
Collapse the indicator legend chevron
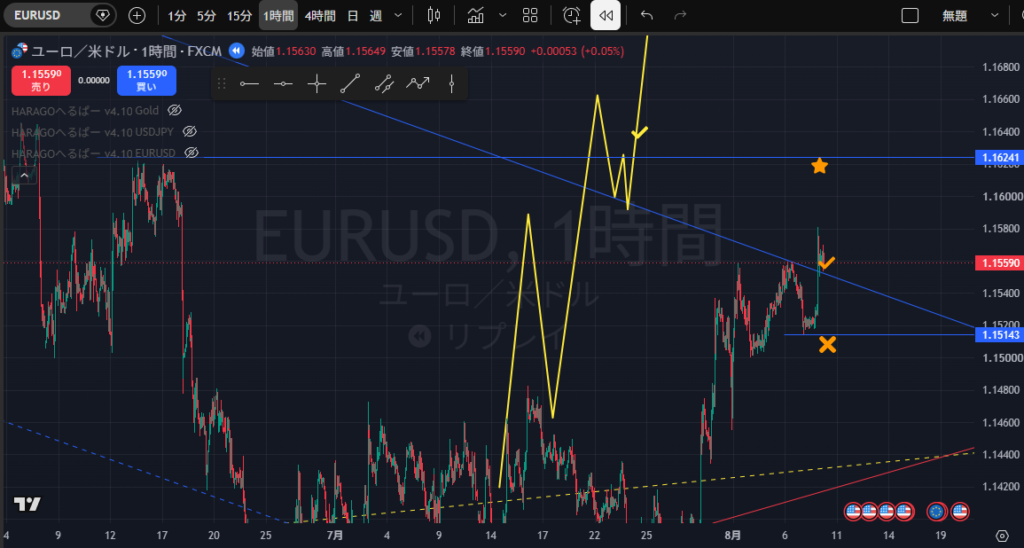(x=24, y=176)
